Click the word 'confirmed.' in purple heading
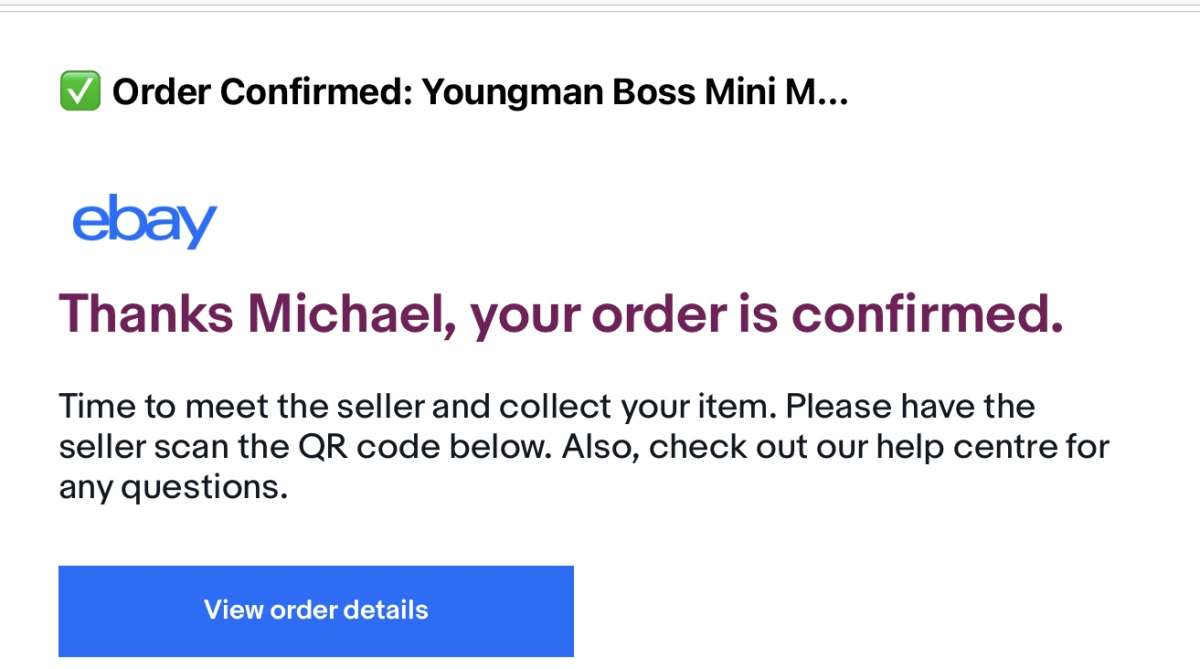 point(927,314)
